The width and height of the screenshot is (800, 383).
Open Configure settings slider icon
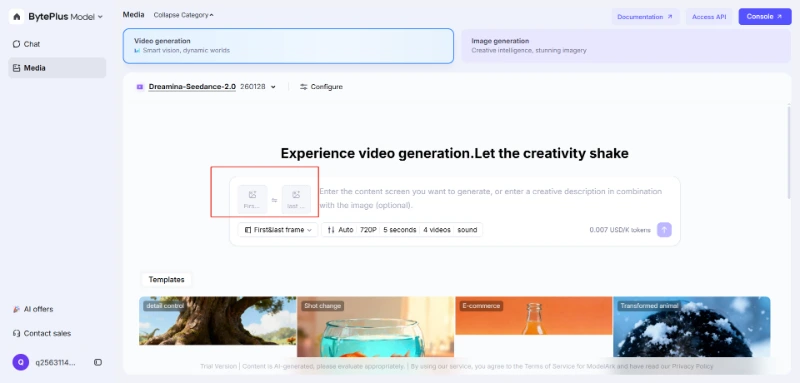point(304,87)
